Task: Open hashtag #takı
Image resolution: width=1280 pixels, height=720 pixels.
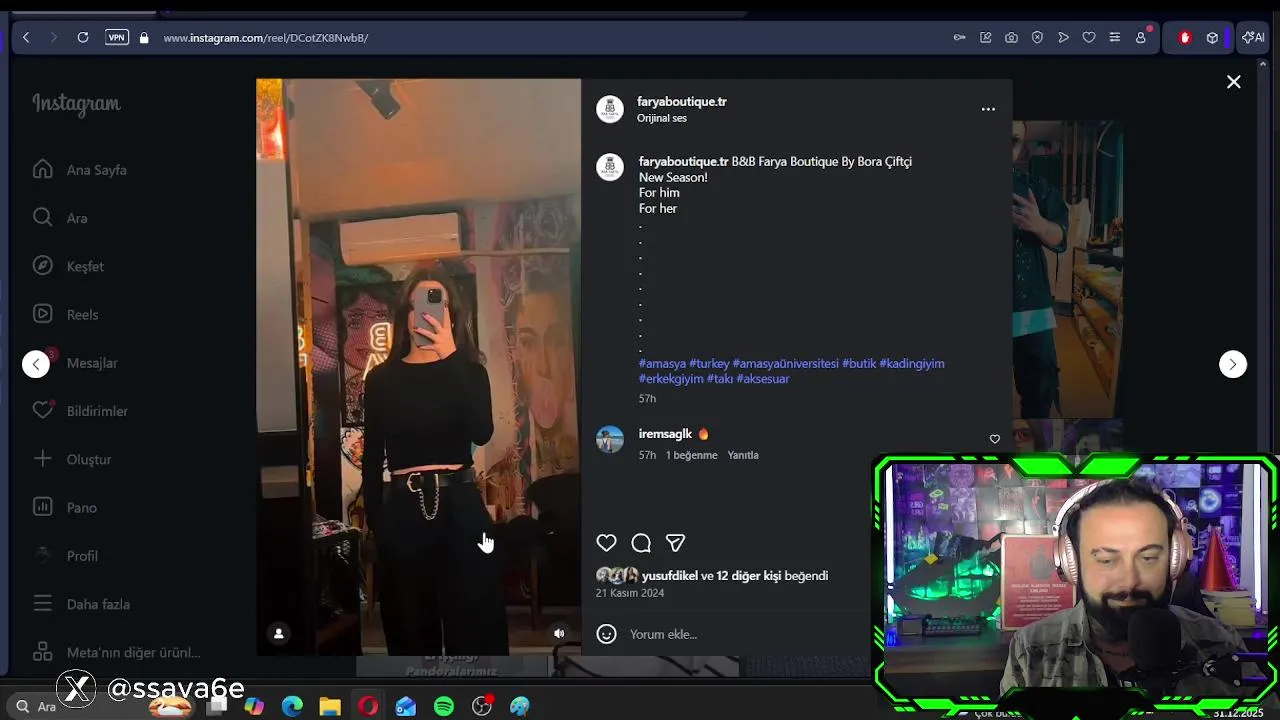Action: tap(720, 379)
